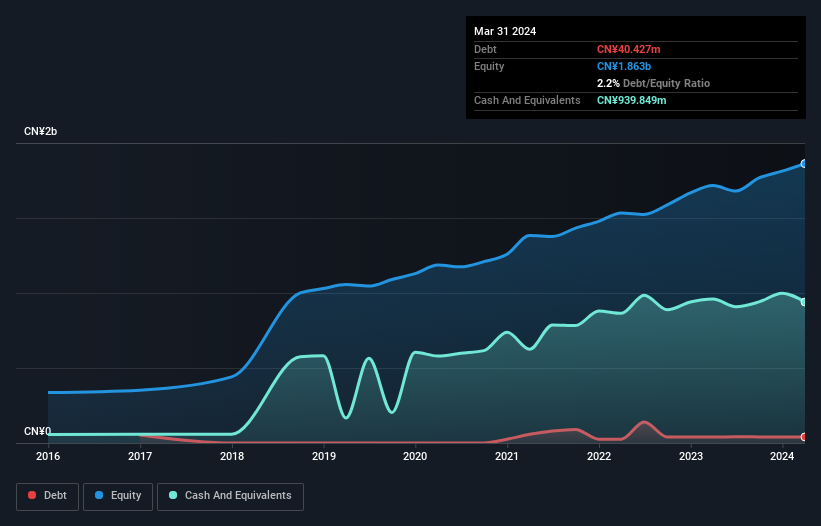Viewport: 821px width, 526px height.
Task: Click the red Debt endpoint marker
Action: tap(804, 437)
